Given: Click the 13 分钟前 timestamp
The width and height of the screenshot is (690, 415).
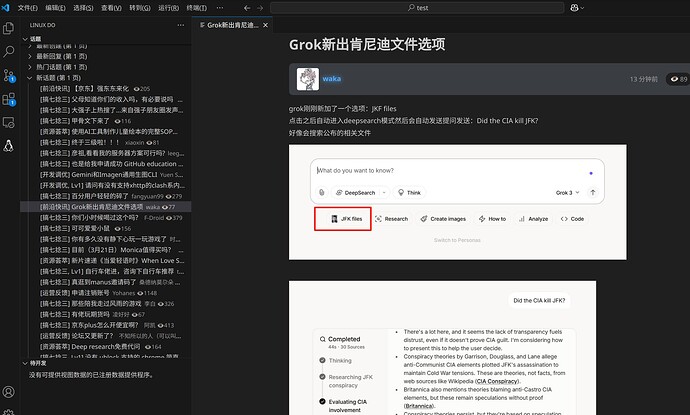Looking at the screenshot, I should pyautogui.click(x=643, y=79).
